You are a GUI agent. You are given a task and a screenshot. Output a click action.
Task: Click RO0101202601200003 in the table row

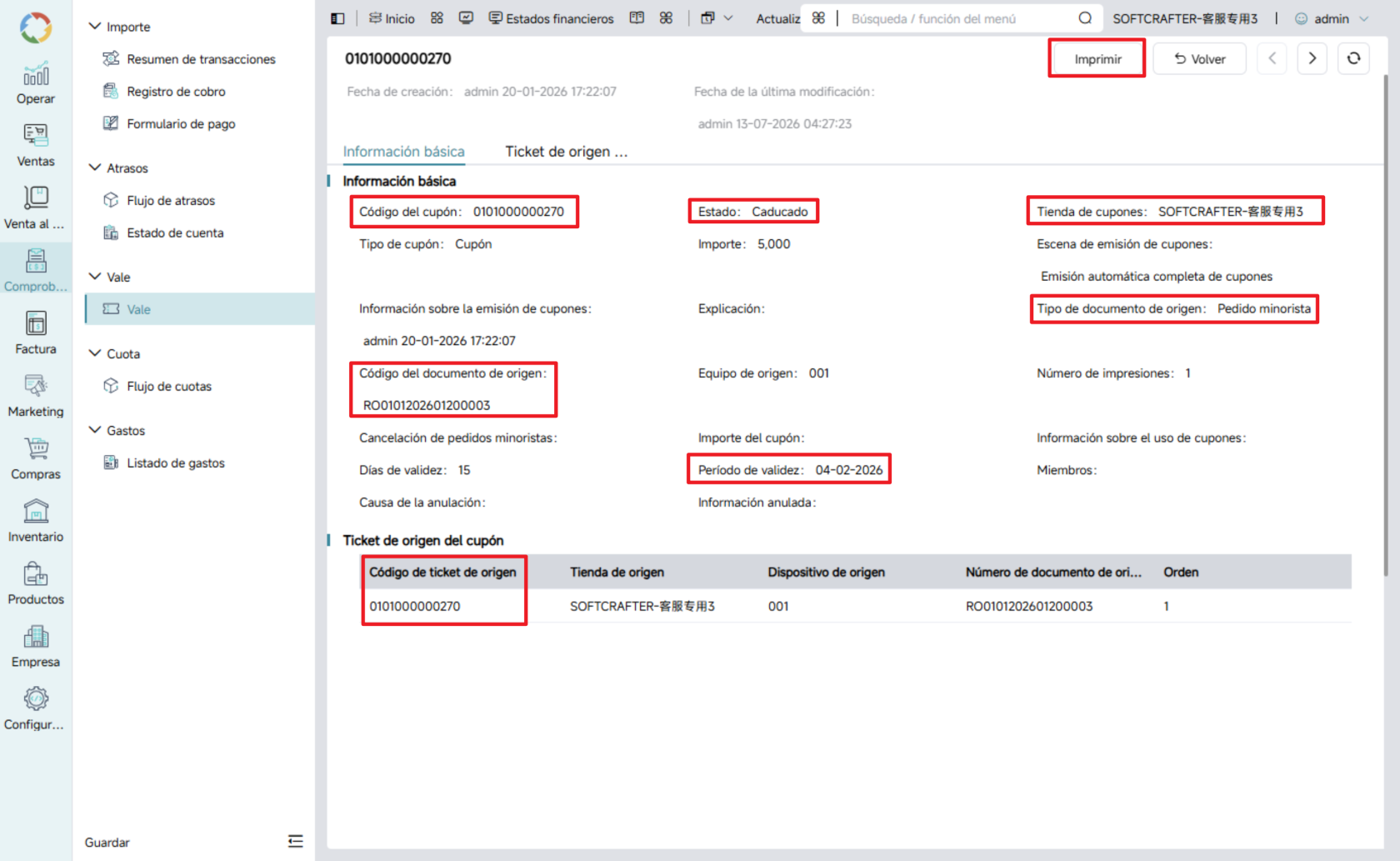1029,607
